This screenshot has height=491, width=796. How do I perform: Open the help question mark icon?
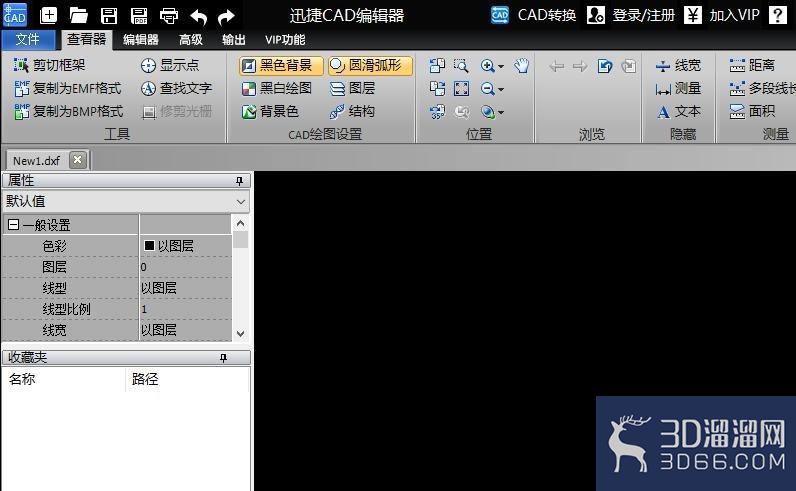(777, 15)
